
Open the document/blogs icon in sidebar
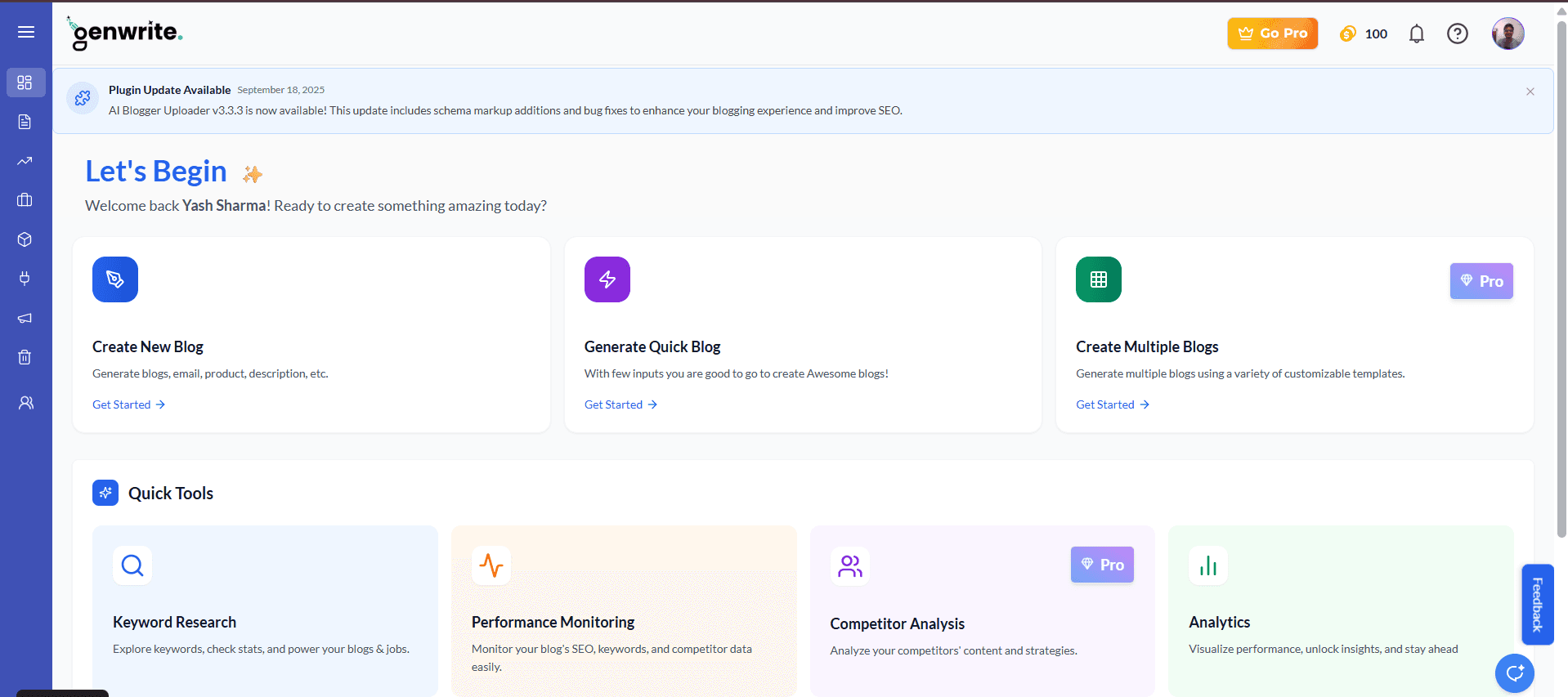25,122
